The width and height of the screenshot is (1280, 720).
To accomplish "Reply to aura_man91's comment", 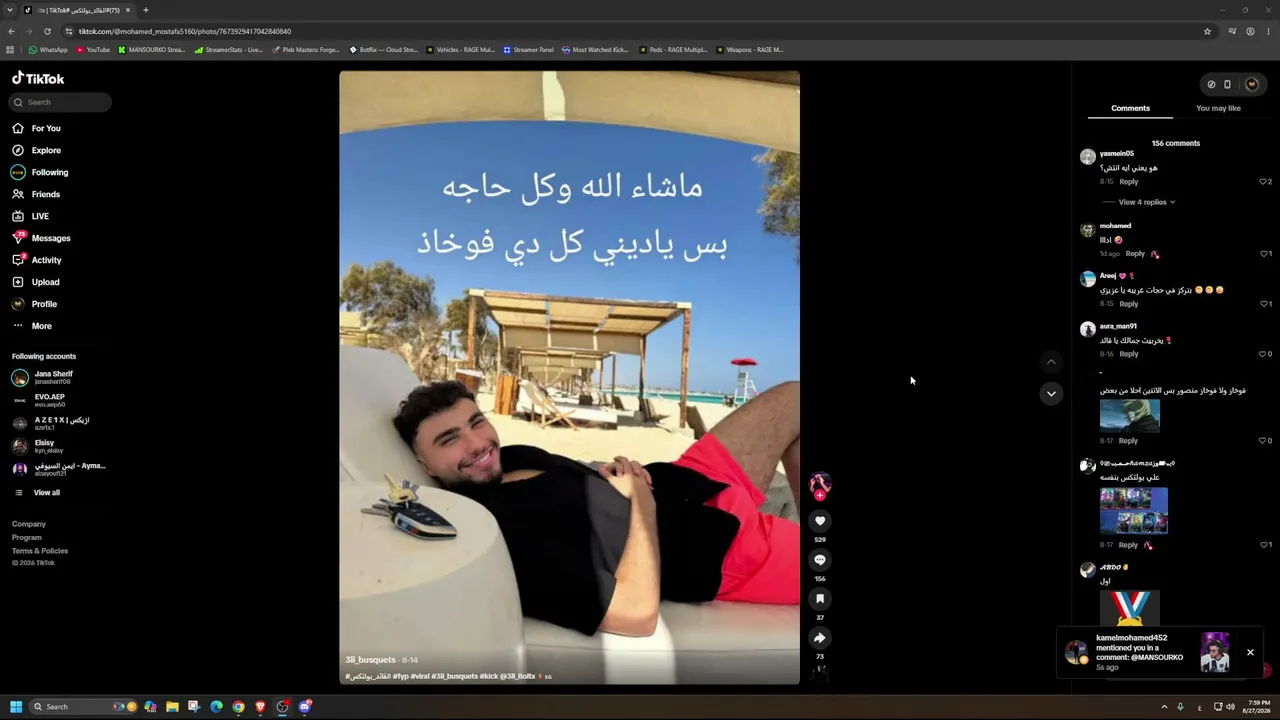I will pos(1128,354).
